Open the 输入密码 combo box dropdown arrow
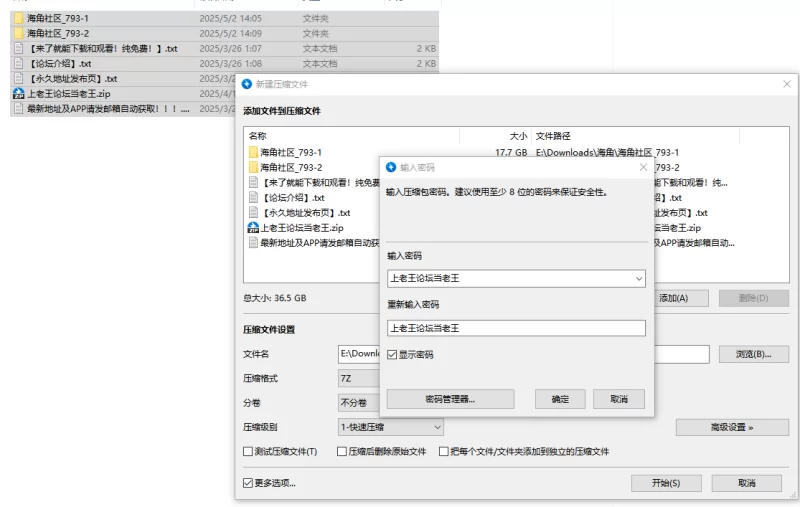 (639, 278)
